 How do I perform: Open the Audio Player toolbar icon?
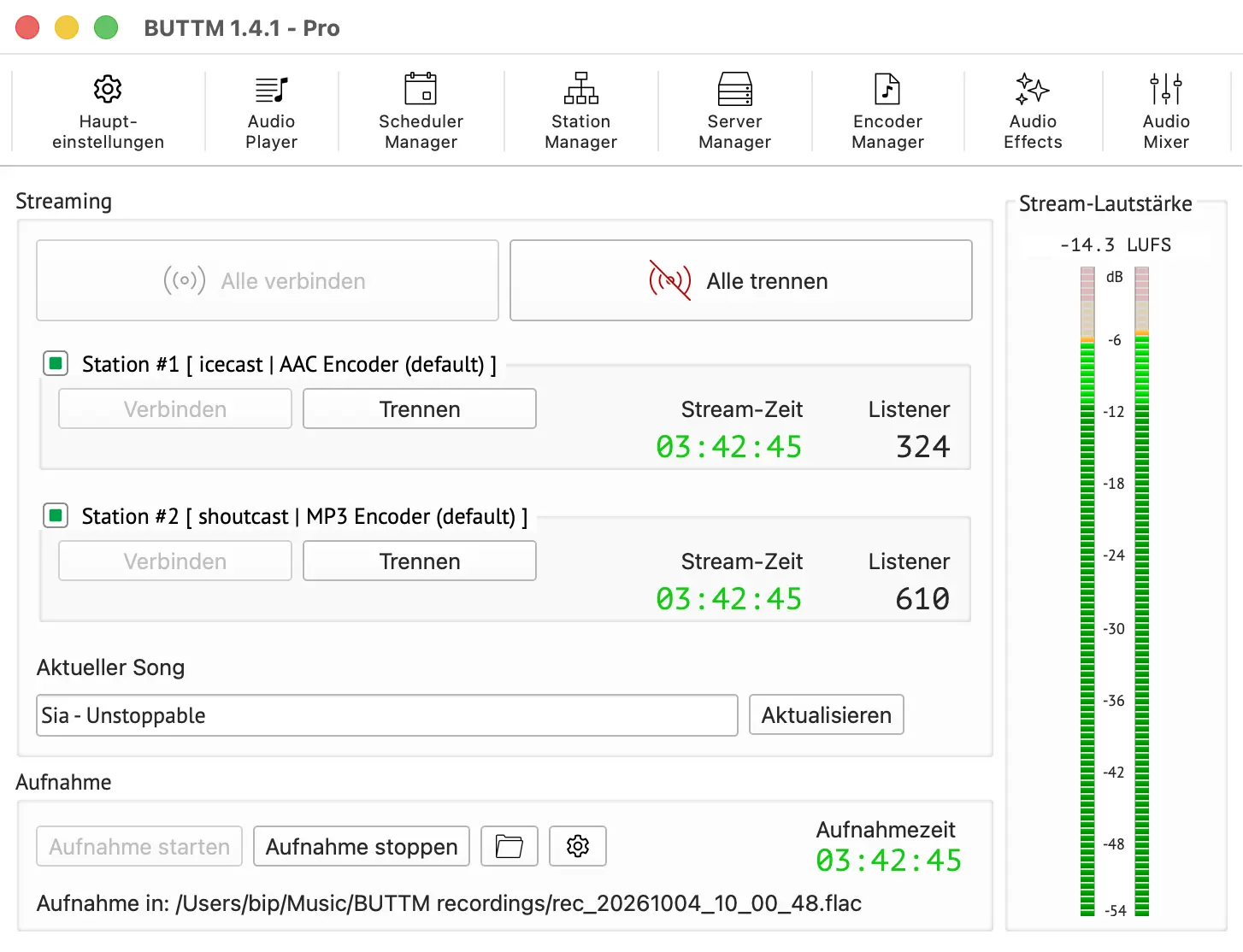271,89
